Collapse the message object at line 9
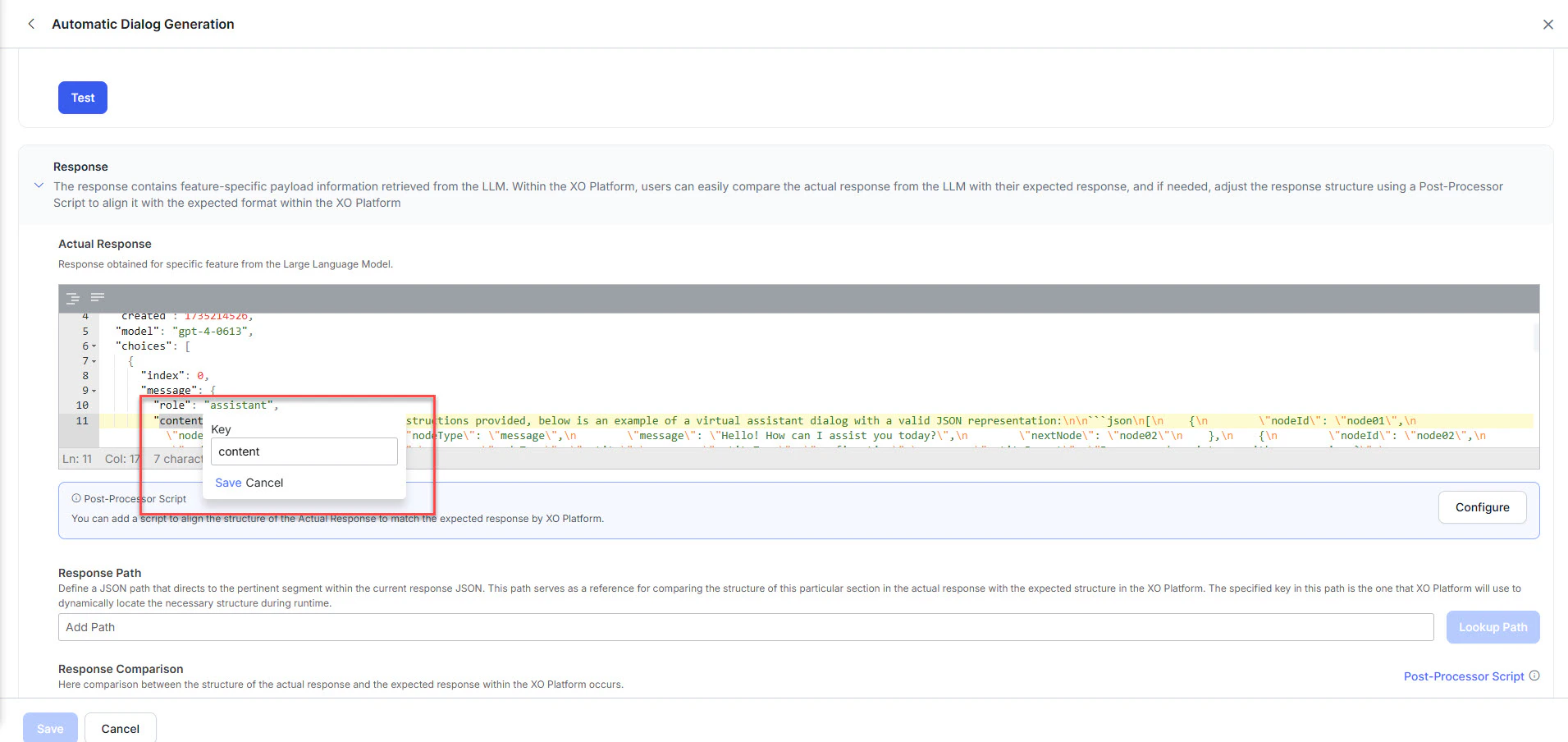The width and height of the screenshot is (1568, 742). tap(93, 390)
